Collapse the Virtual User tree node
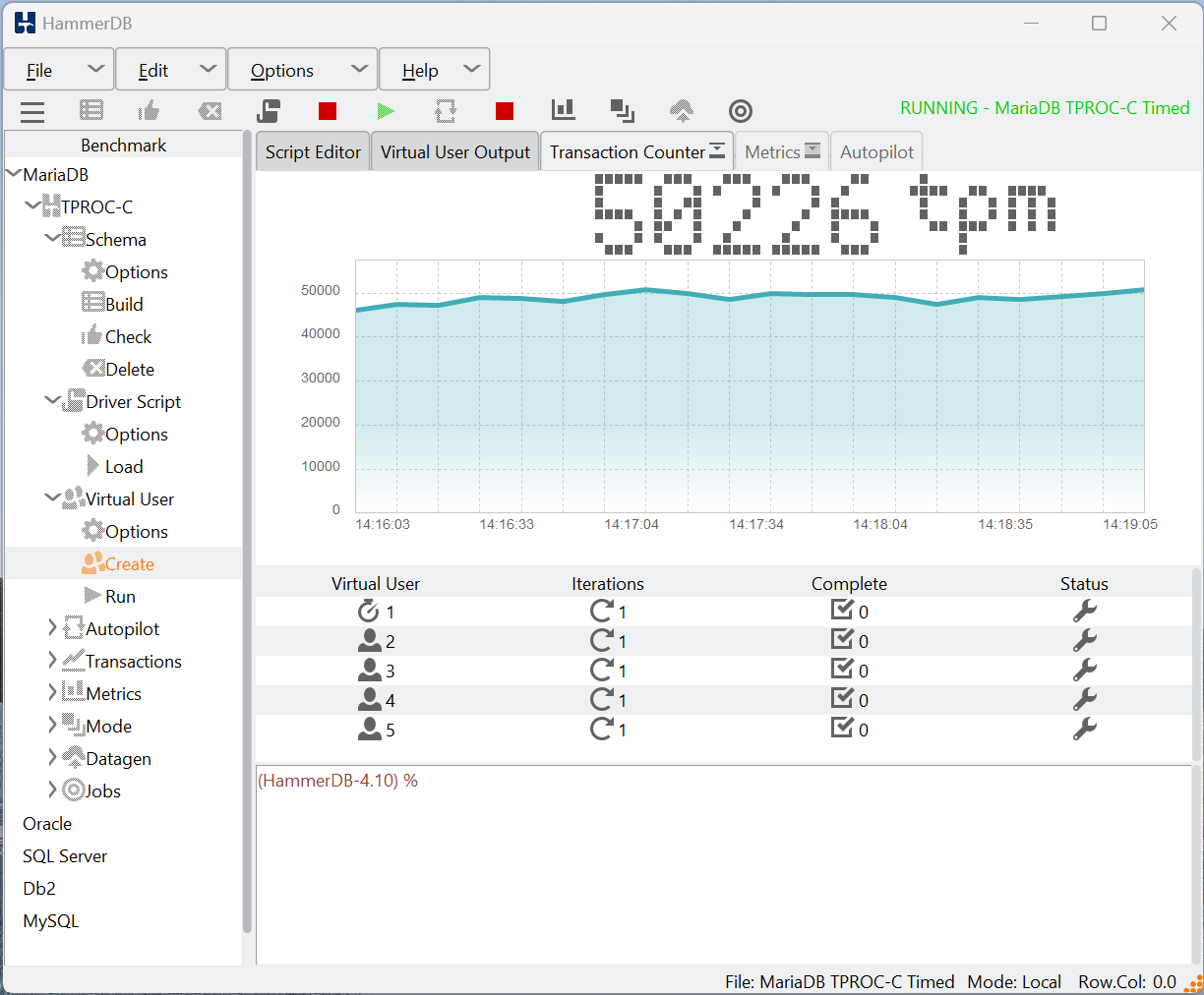Screen dimensions: 1204x995 tap(53, 498)
